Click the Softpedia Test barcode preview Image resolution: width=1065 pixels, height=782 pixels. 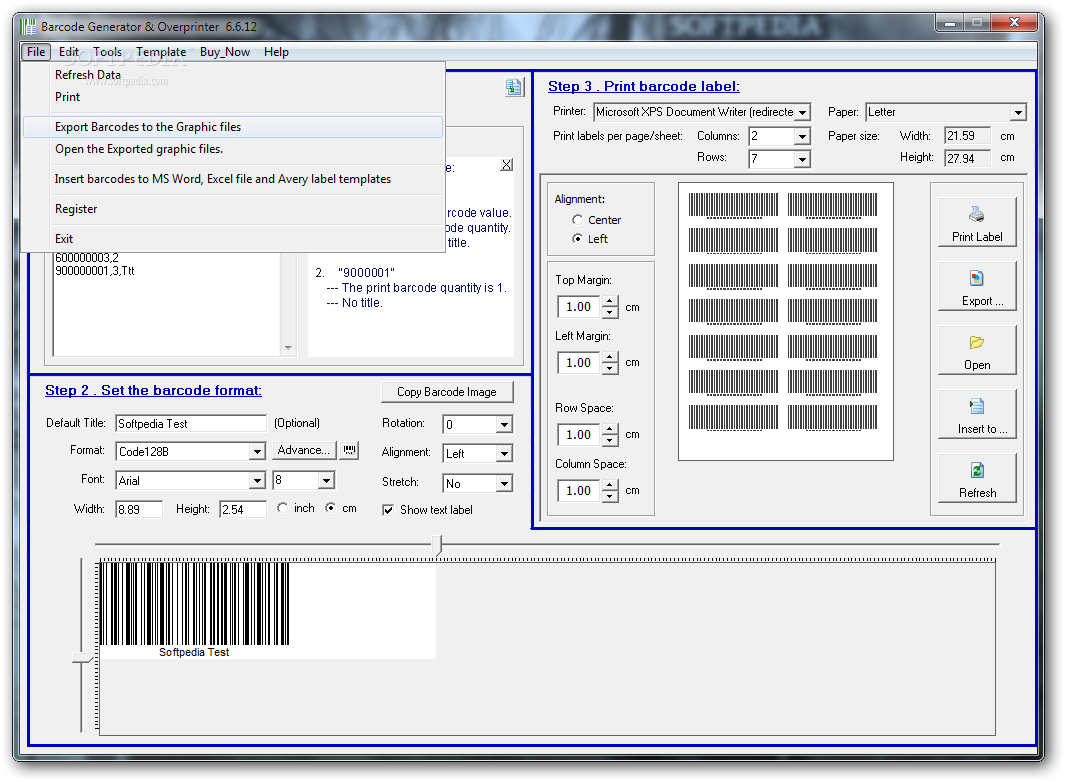[x=267, y=609]
